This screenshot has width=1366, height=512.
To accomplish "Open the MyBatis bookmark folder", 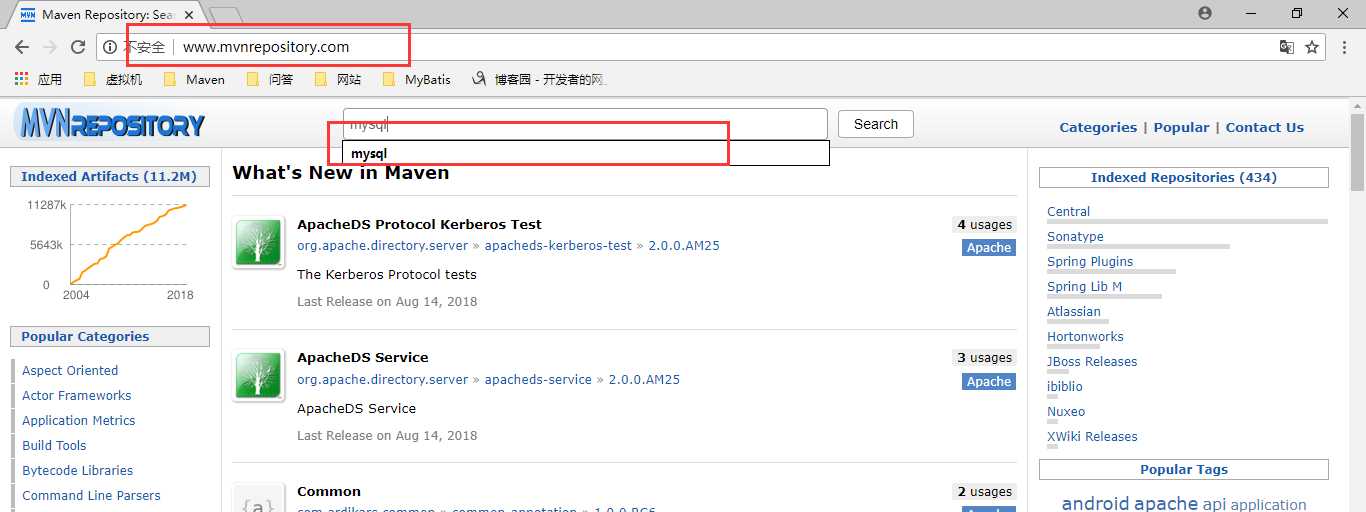I will click(x=417, y=79).
